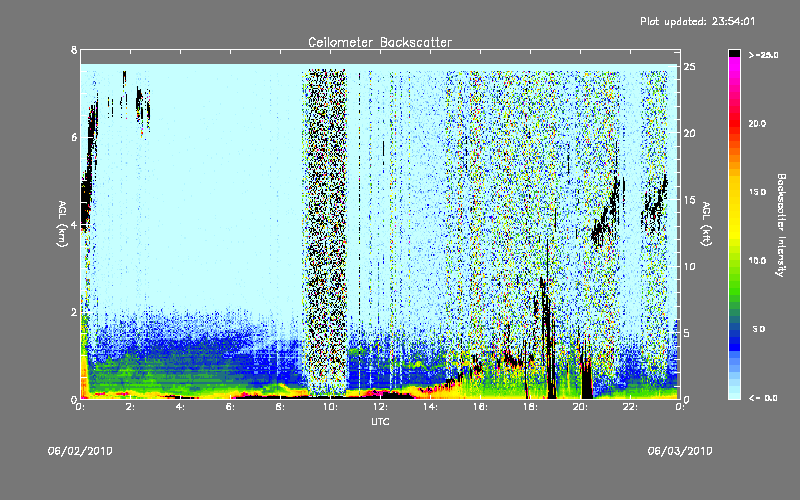Click the '10' kft tick on the right axis

coord(690,266)
